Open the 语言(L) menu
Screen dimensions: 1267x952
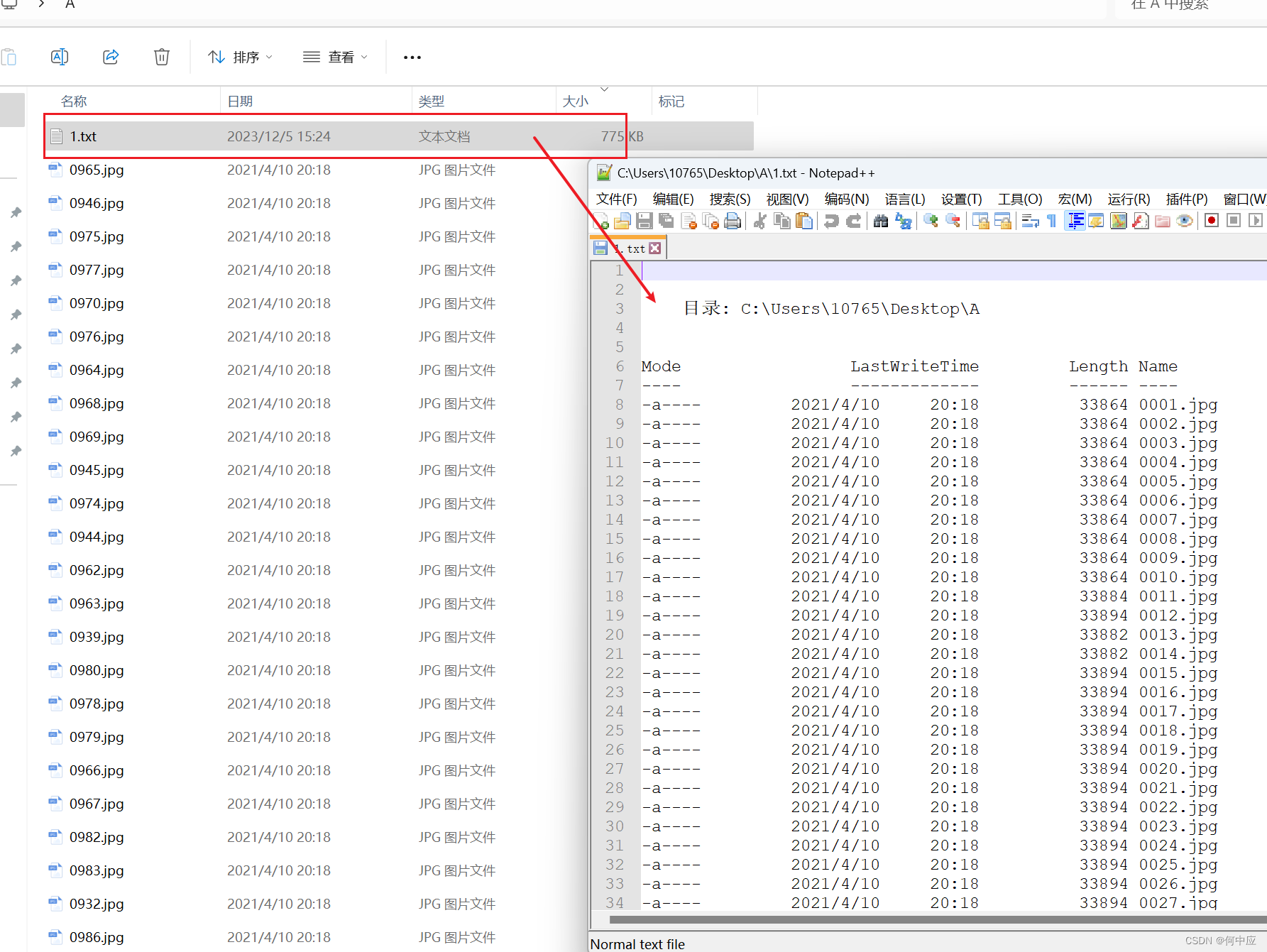click(x=904, y=199)
